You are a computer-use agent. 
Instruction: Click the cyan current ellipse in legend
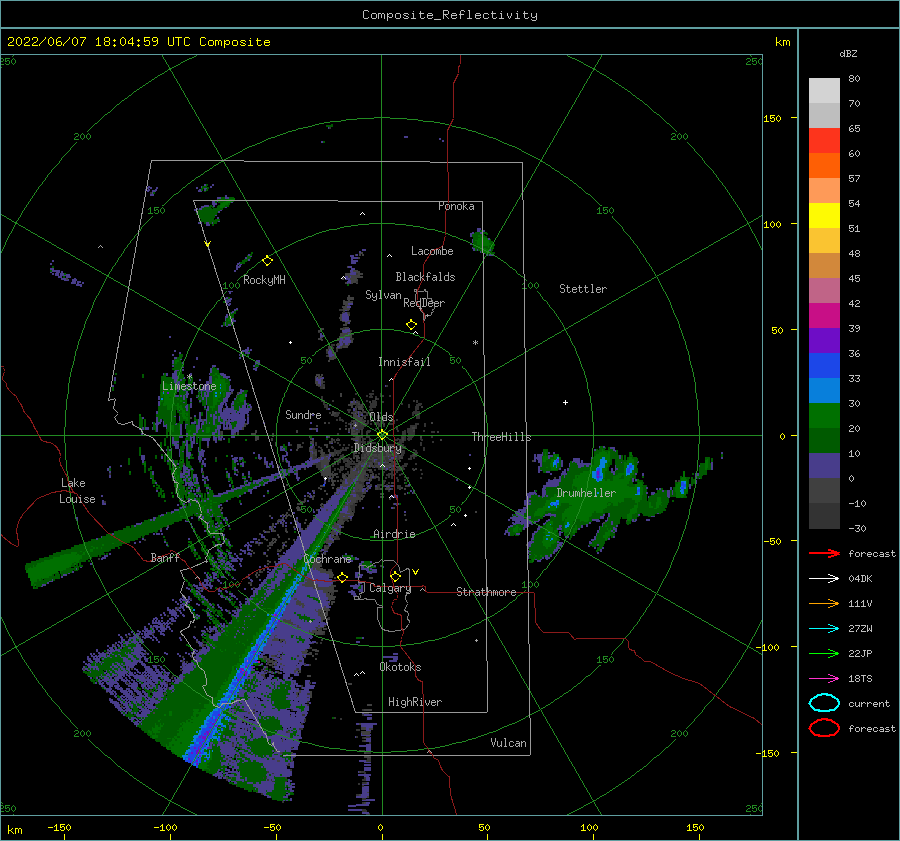pyautogui.click(x=824, y=703)
